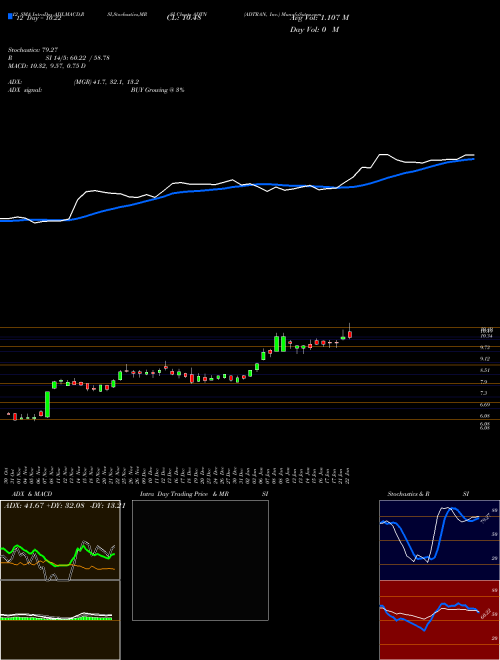Click 'ADX: 41.67 +DY: 32.08 -DY: 13.21' header

(x=65, y=506)
